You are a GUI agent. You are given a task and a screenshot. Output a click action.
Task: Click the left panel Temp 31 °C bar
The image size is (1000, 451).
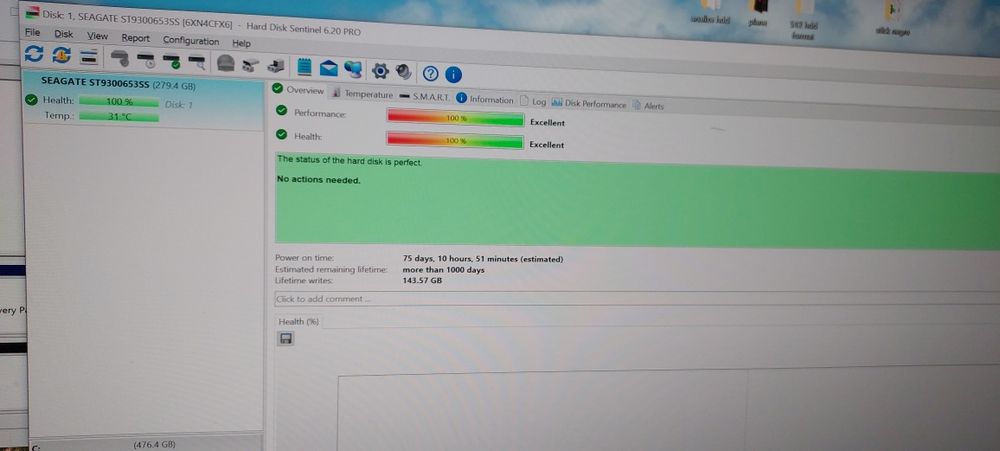(x=119, y=117)
